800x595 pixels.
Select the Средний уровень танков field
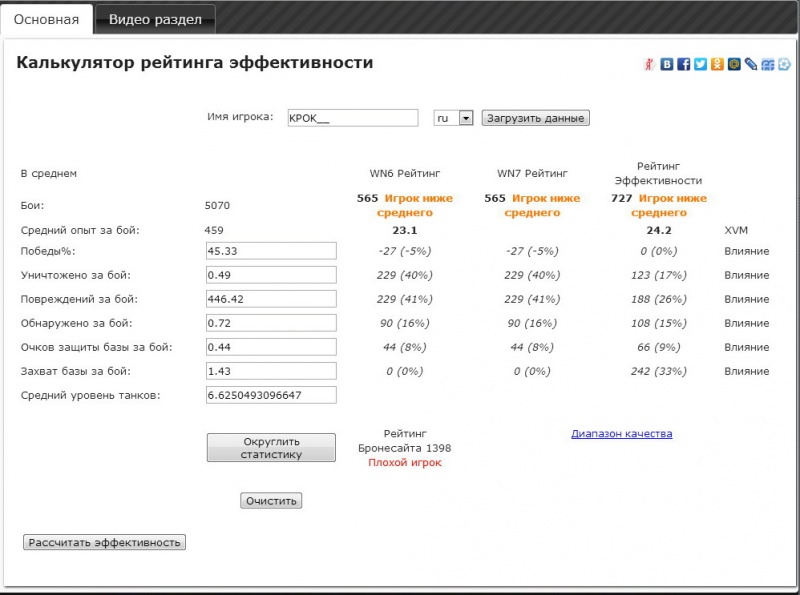click(x=270, y=395)
